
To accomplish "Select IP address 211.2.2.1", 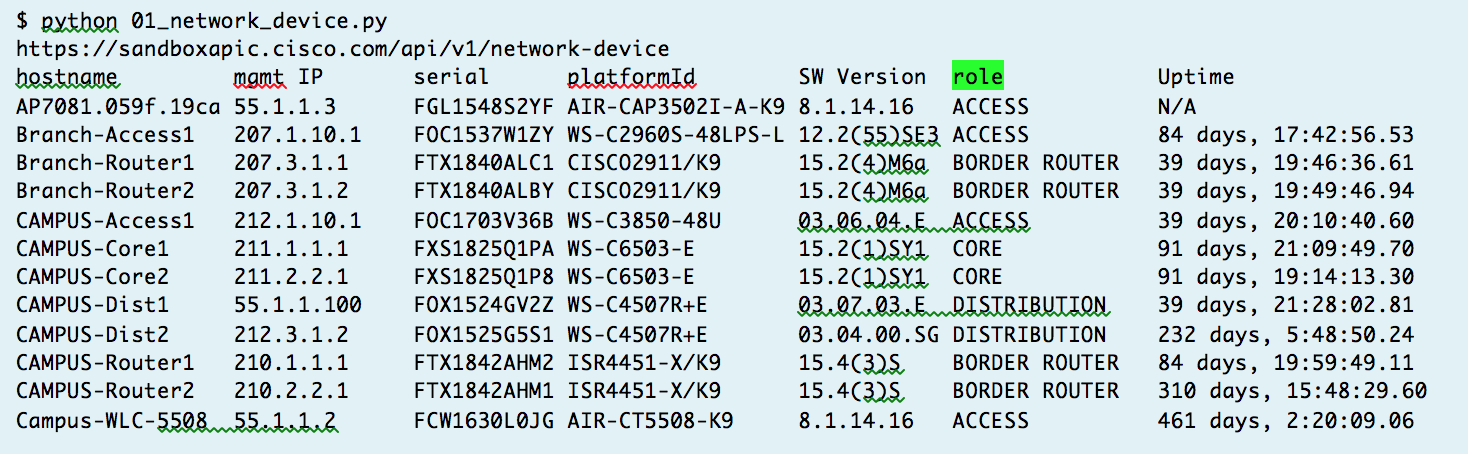I will pyautogui.click(x=291, y=276).
